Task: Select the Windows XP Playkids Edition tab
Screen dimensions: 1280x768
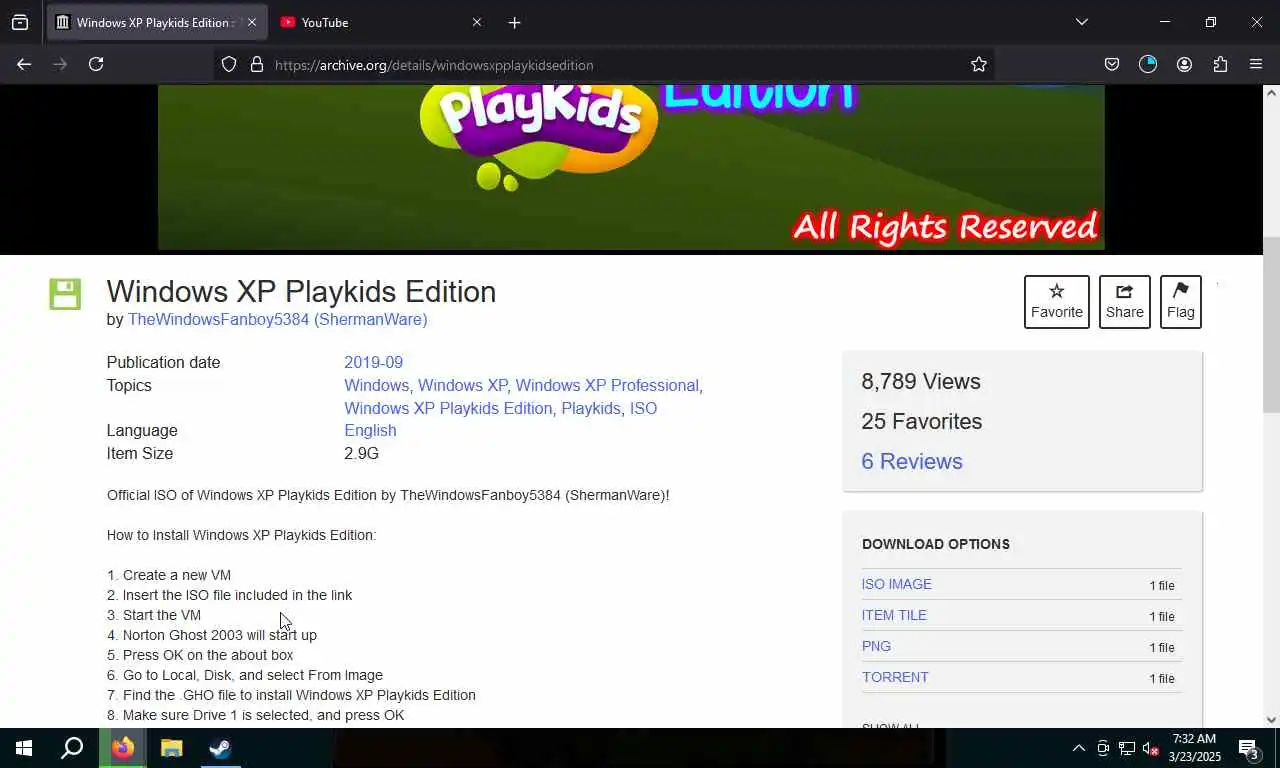Action: point(157,22)
